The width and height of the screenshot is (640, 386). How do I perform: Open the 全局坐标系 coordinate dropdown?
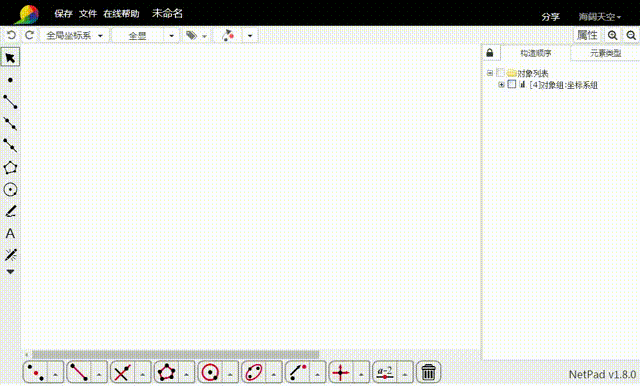click(74, 35)
